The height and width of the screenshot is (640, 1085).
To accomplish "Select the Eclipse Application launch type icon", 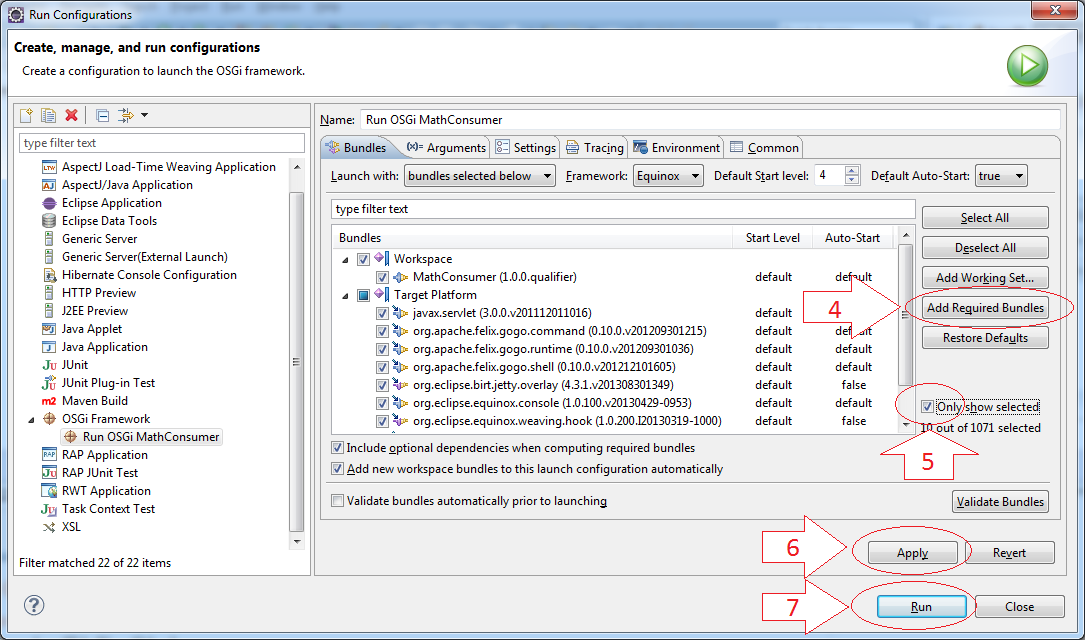I will pyautogui.click(x=49, y=203).
